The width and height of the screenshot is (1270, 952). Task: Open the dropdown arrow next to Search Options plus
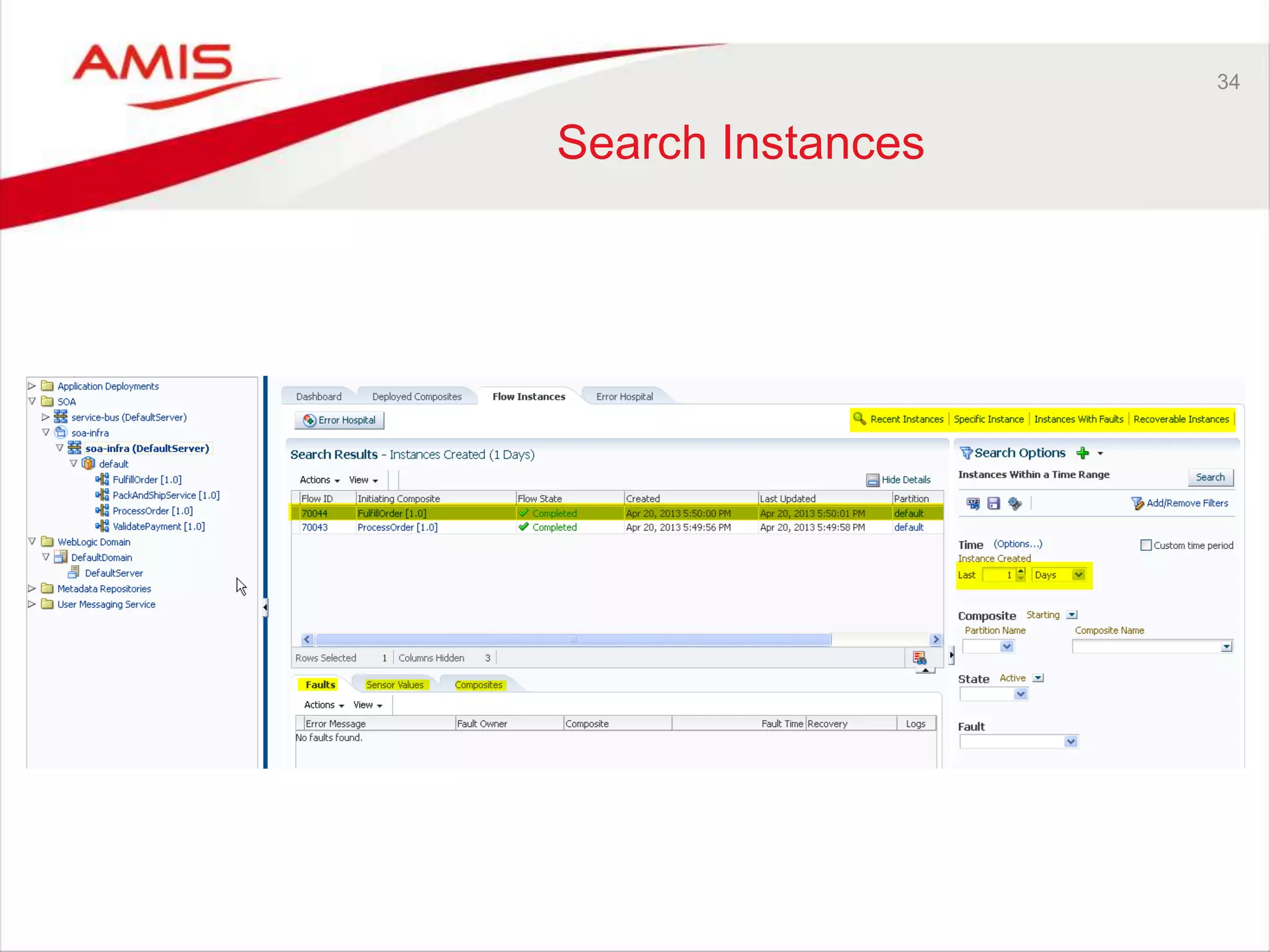point(1100,454)
